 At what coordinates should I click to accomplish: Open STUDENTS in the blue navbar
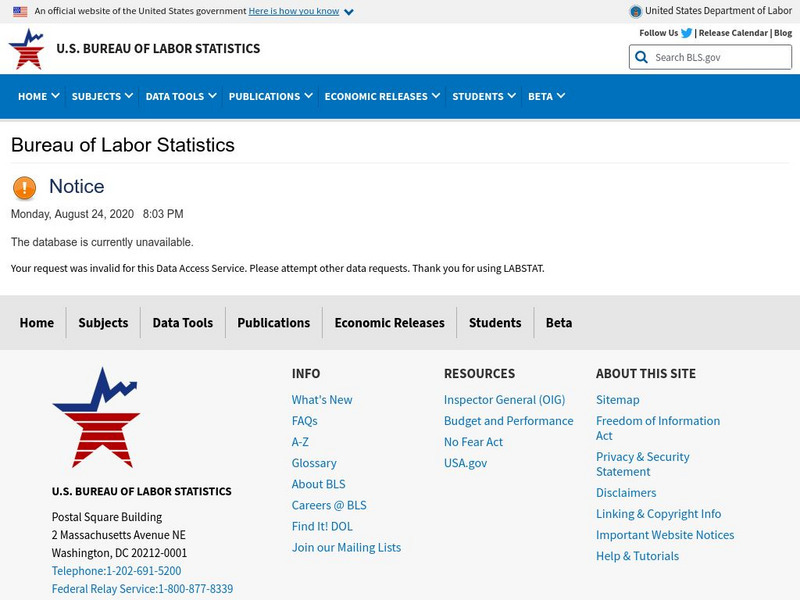pyautogui.click(x=478, y=96)
